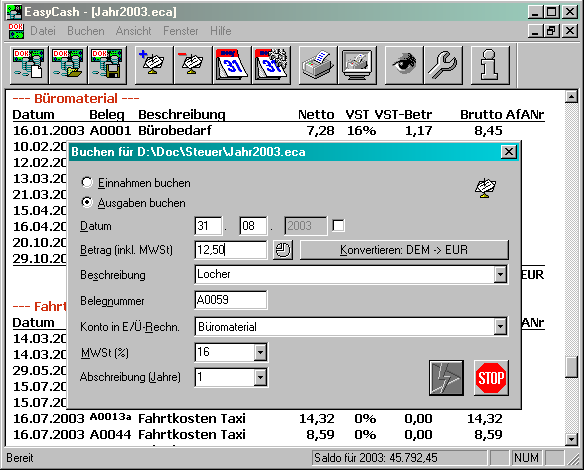Screen dimensions: 584x470
Task: Click the vertical scrollbar thumb
Action: [x=571, y=367]
